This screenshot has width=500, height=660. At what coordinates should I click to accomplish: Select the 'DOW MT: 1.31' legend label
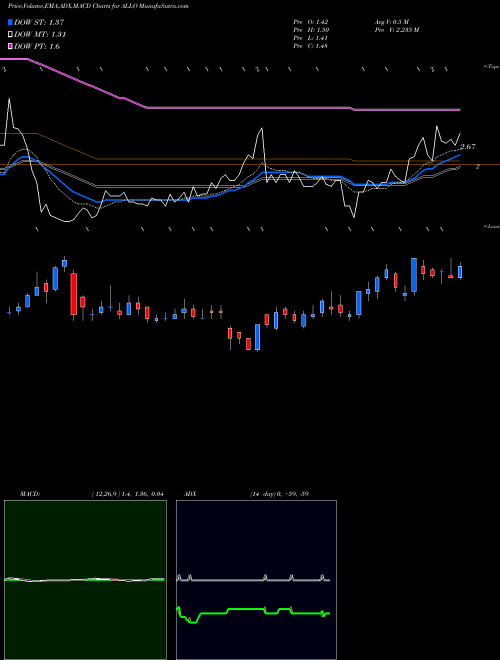(40, 35)
